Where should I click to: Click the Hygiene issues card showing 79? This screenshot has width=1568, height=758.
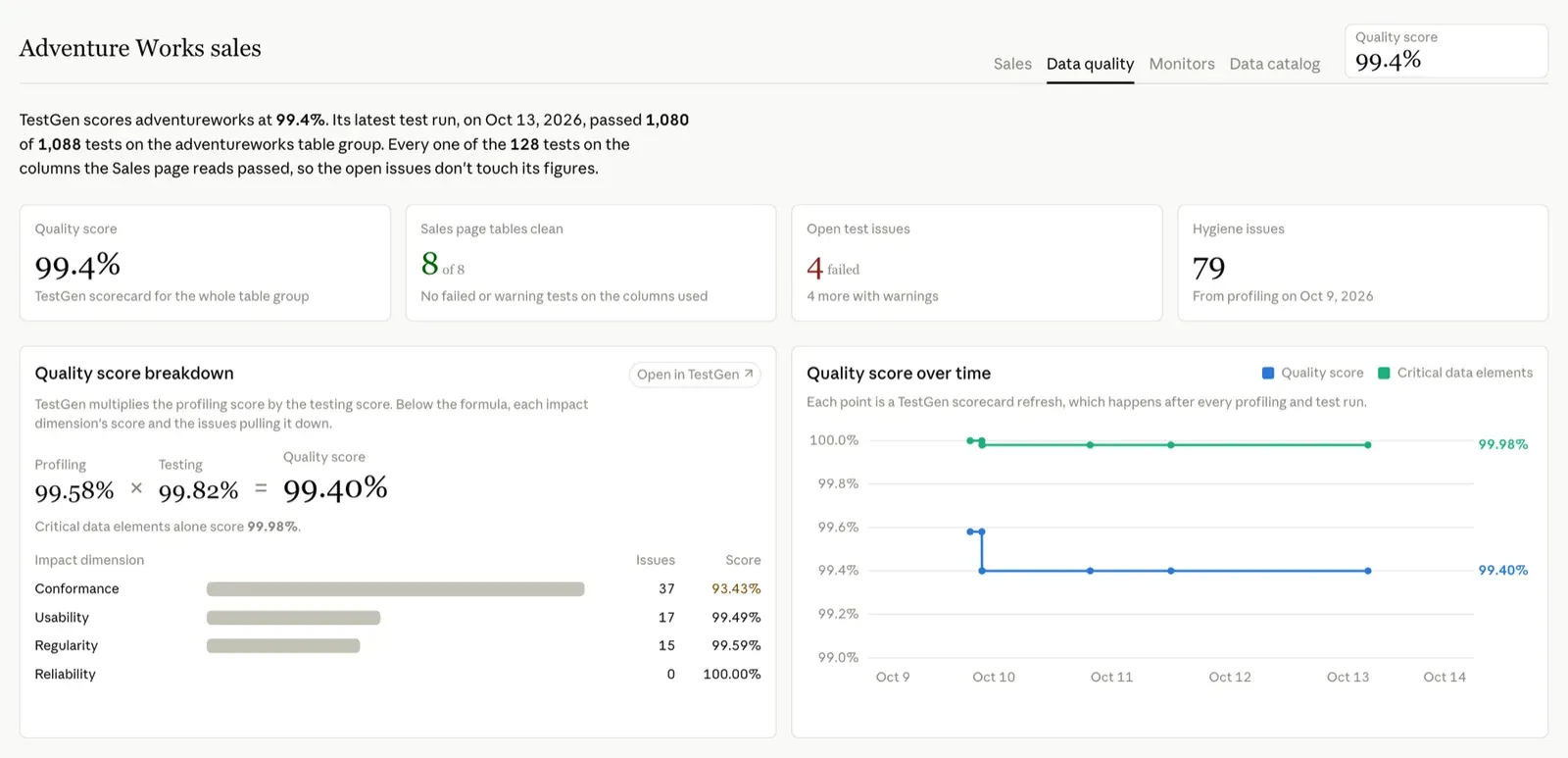tap(1362, 263)
